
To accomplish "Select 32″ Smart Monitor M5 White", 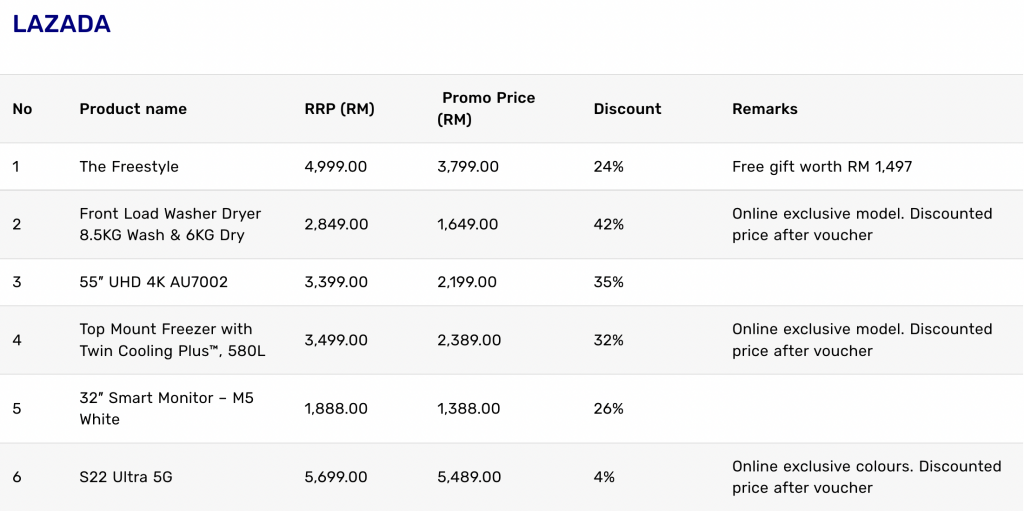I will [x=166, y=408].
